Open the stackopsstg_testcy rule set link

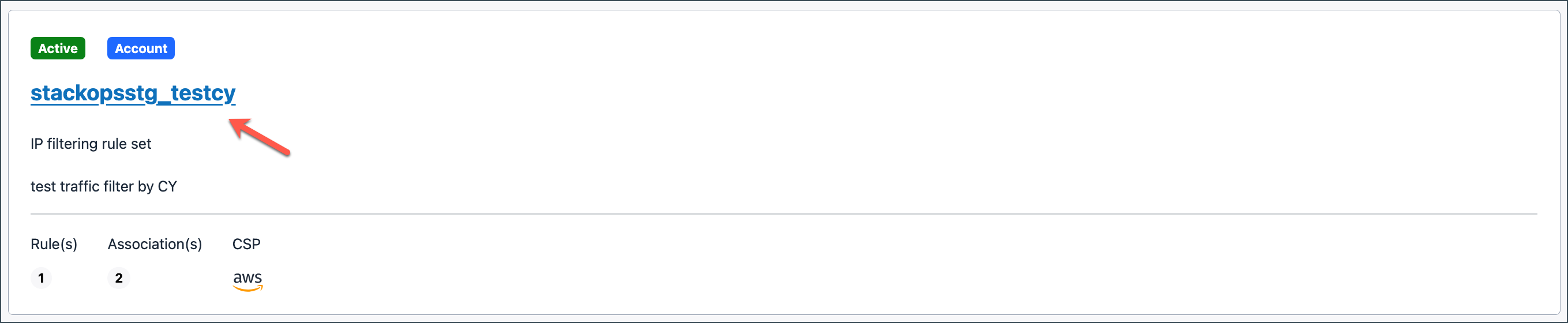[133, 93]
